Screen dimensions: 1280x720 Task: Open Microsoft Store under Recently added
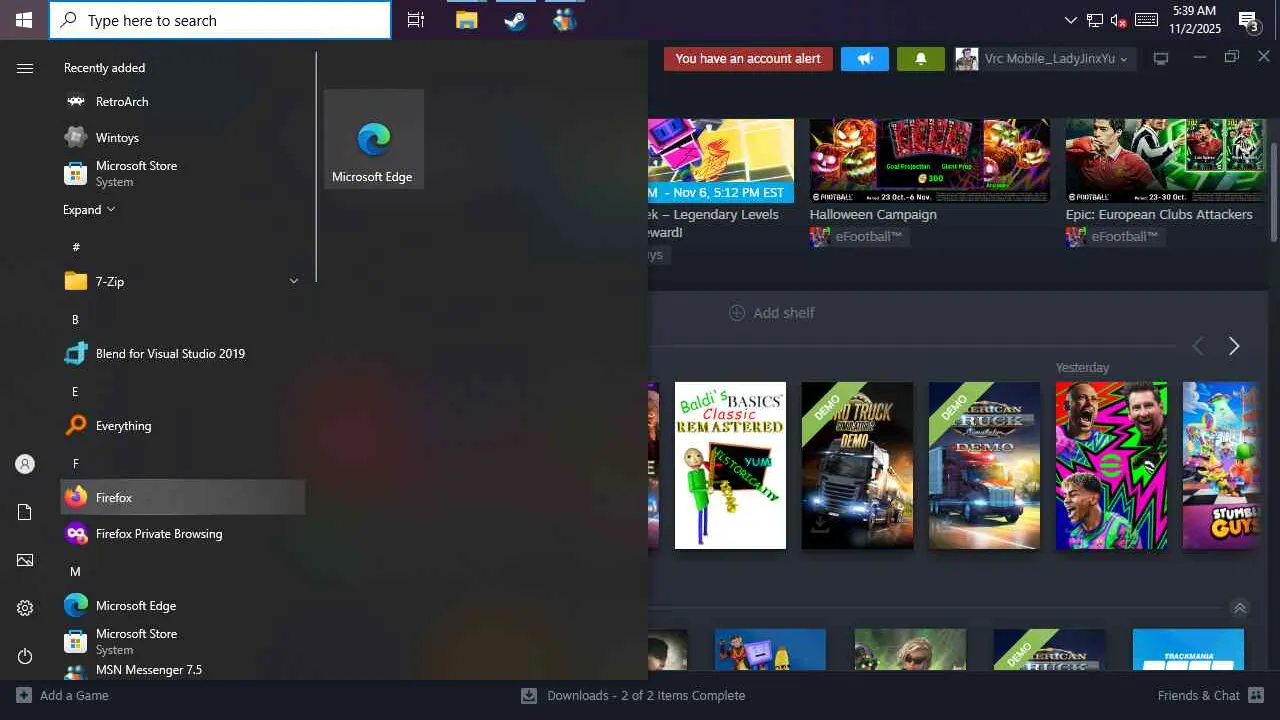coord(183,174)
